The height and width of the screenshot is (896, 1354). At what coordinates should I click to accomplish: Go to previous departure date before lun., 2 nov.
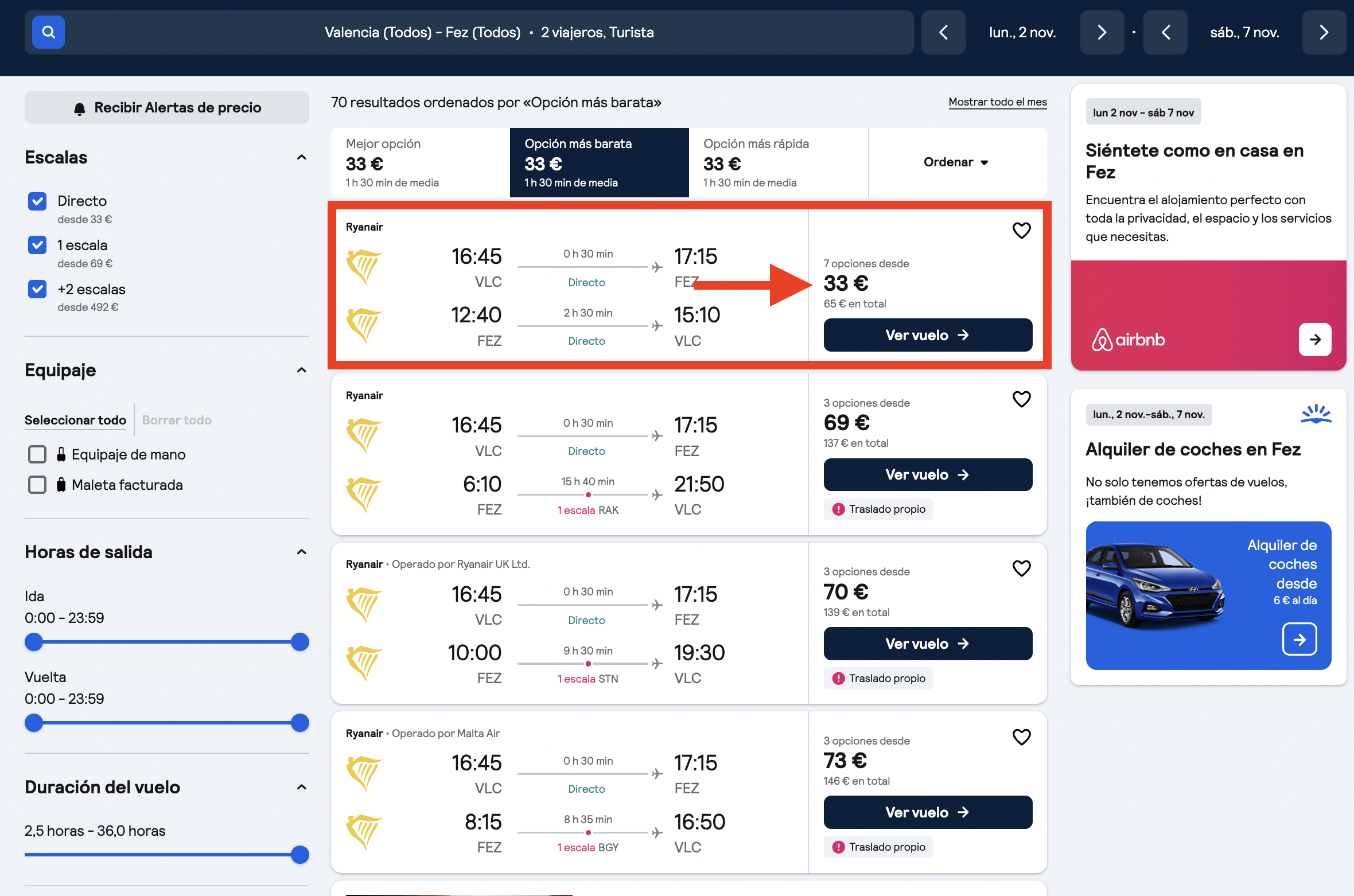(943, 32)
